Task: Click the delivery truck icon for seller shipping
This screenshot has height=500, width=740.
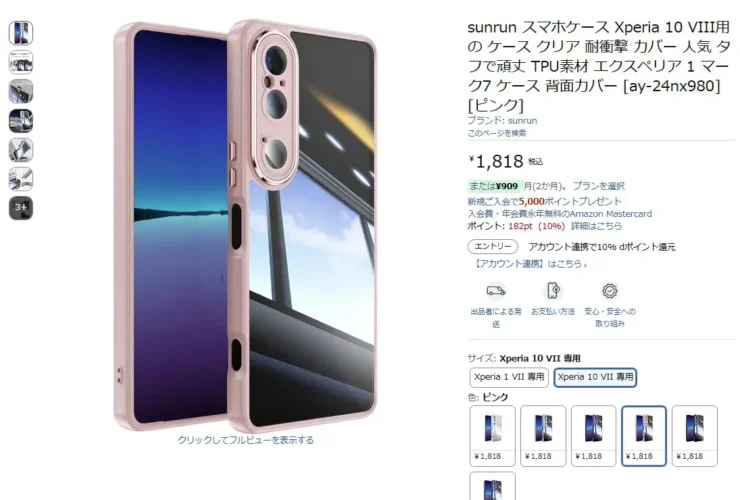Action: pos(496,290)
